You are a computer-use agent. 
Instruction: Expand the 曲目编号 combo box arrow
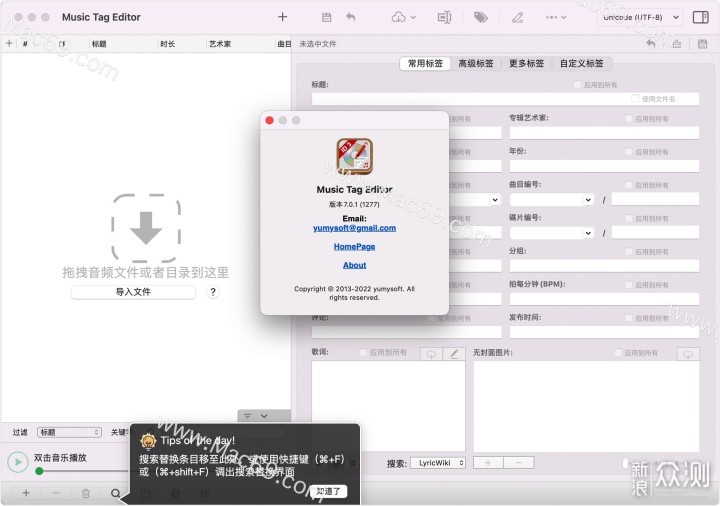point(588,200)
